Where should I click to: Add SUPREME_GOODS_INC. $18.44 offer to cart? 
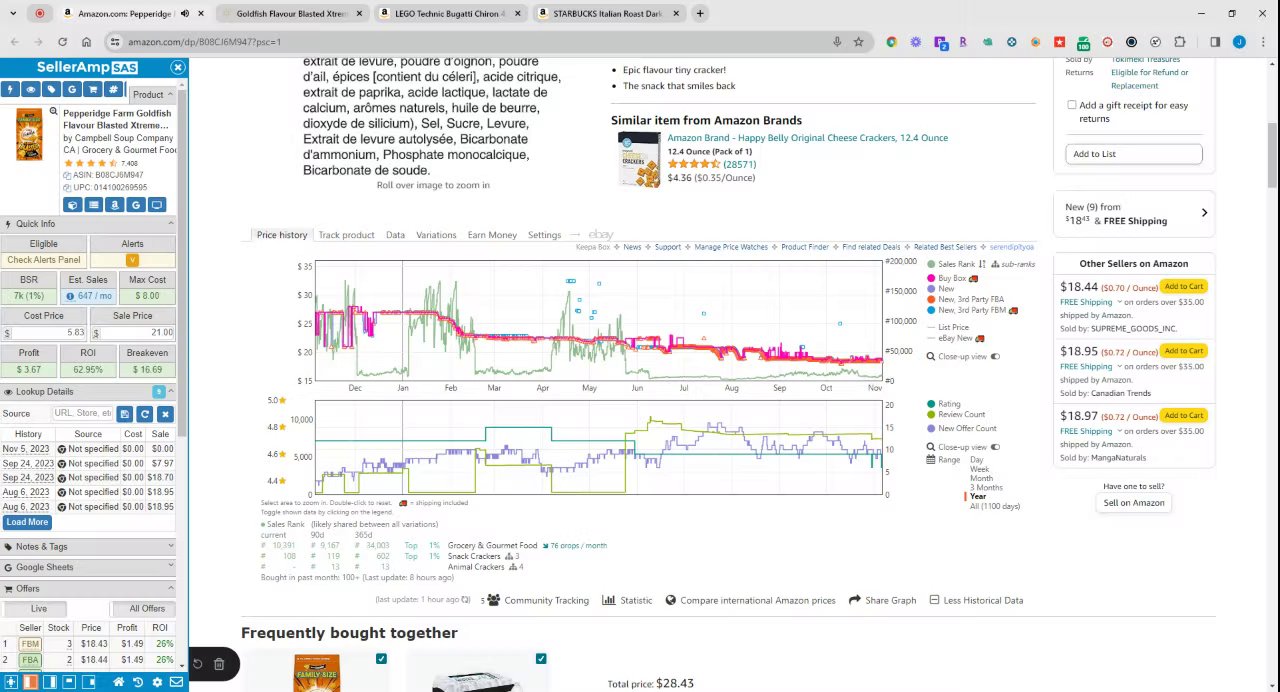pyautogui.click(x=1184, y=287)
